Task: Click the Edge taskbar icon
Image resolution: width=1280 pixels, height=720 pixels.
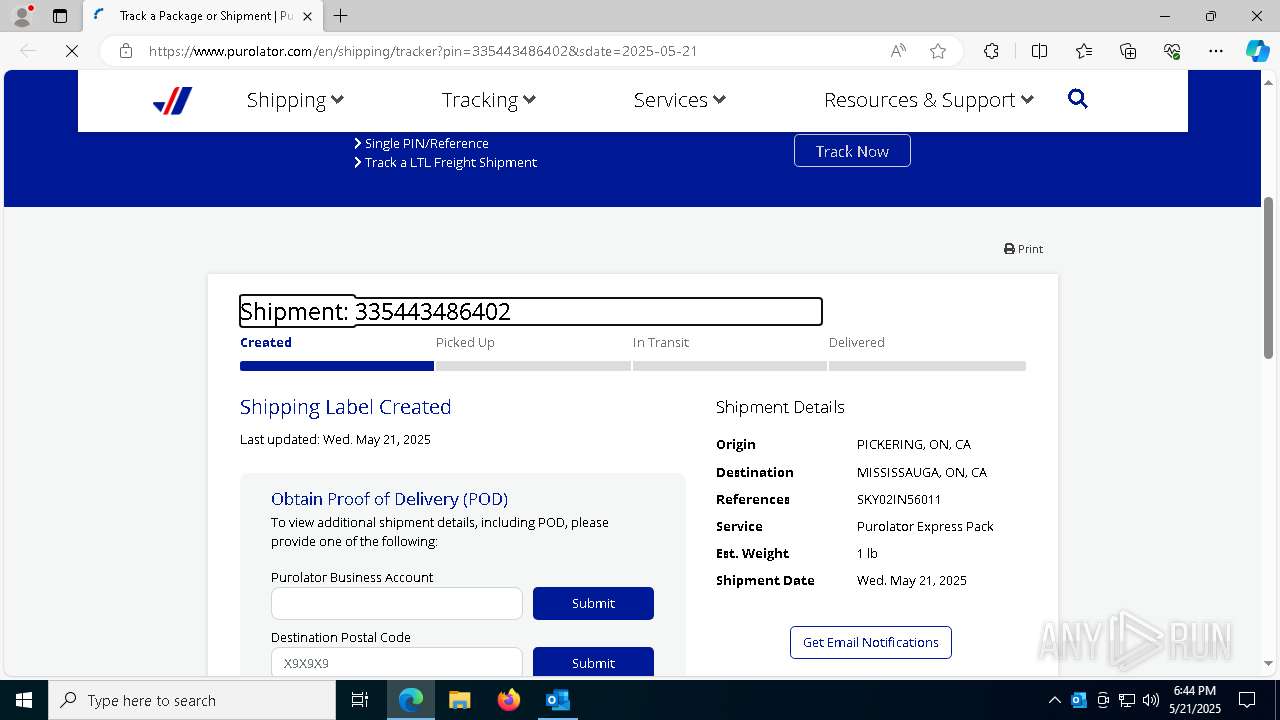Action: point(411,700)
